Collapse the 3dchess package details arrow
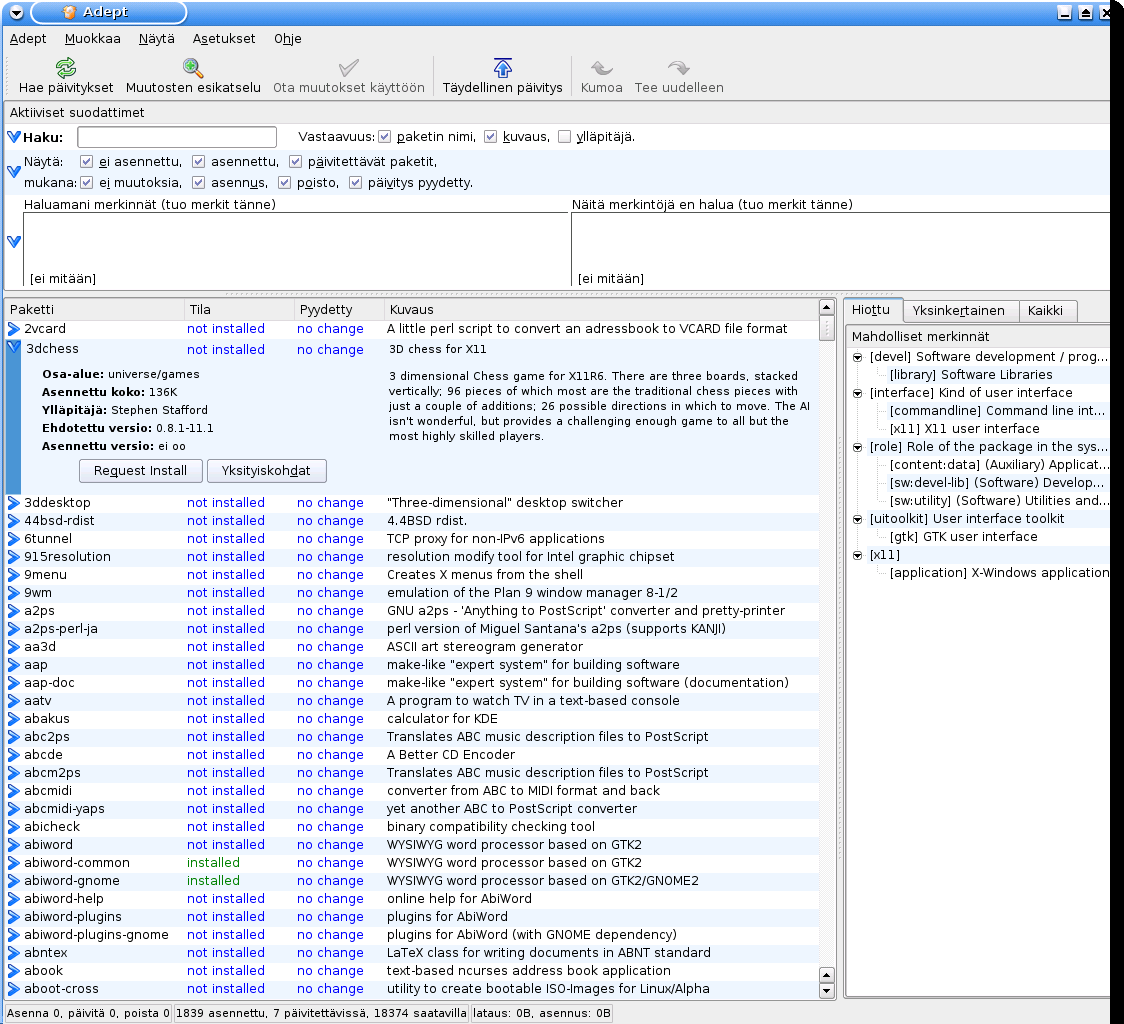This screenshot has width=1124, height=1024. [14, 349]
